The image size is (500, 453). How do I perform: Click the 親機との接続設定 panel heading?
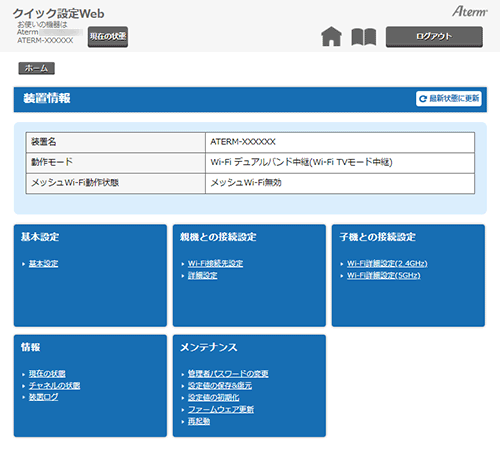(x=218, y=237)
